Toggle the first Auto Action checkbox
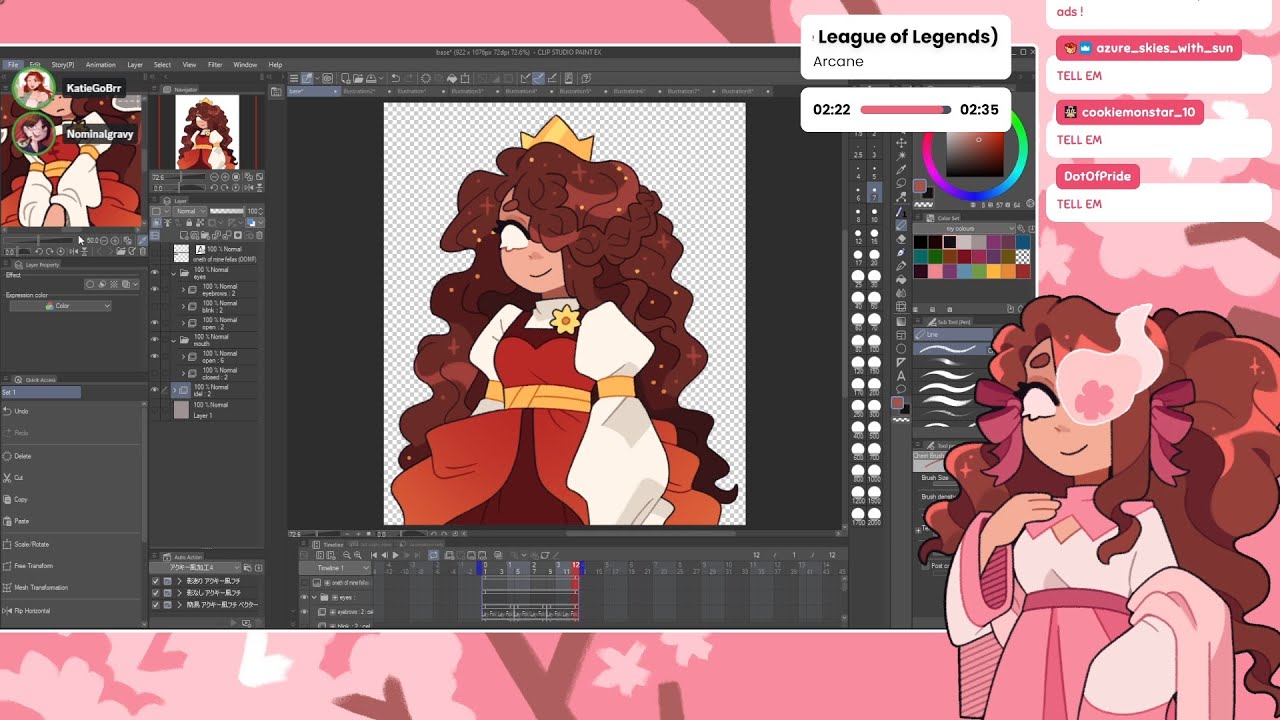Viewport: 1280px width, 720px height. [x=155, y=581]
